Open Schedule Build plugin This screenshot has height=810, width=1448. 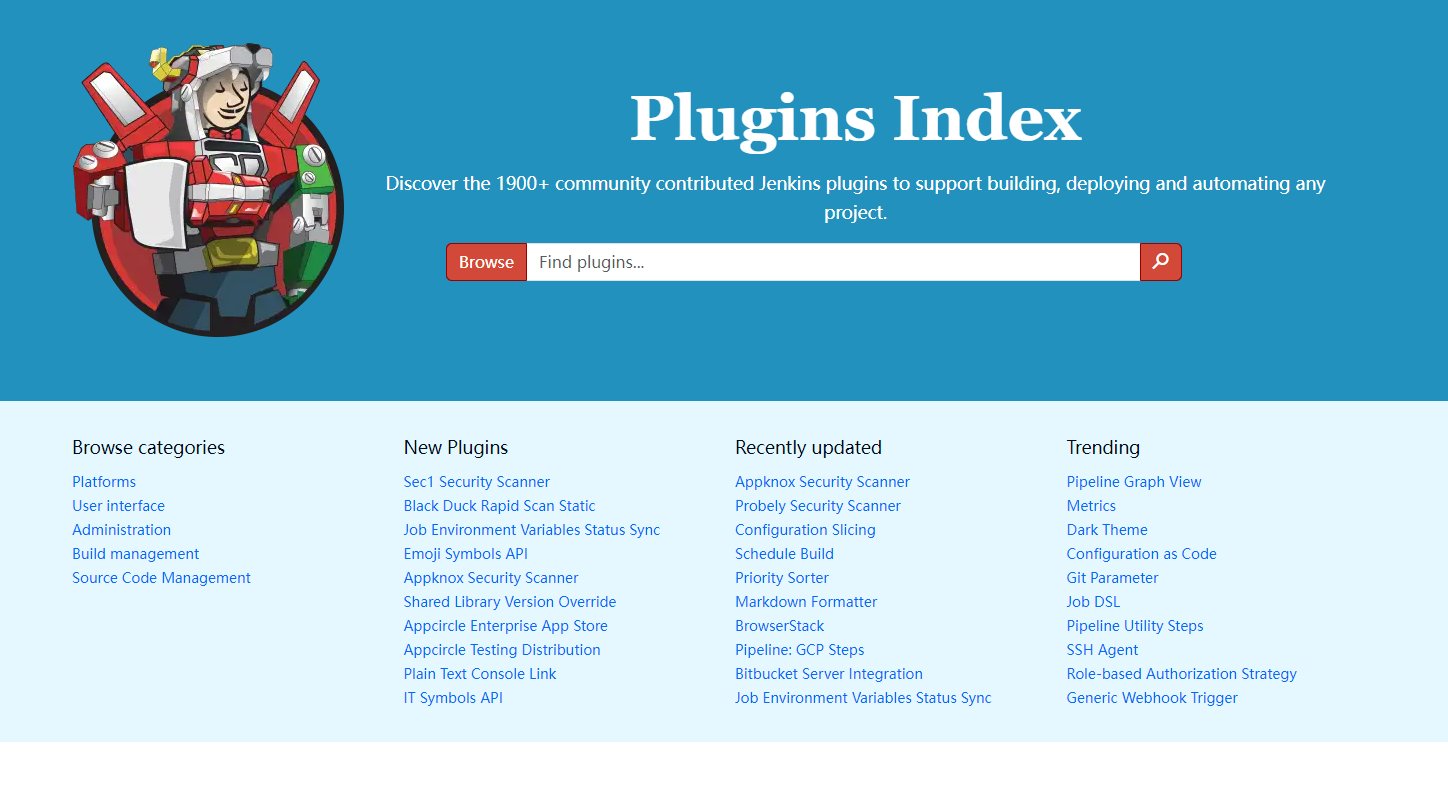tap(784, 554)
